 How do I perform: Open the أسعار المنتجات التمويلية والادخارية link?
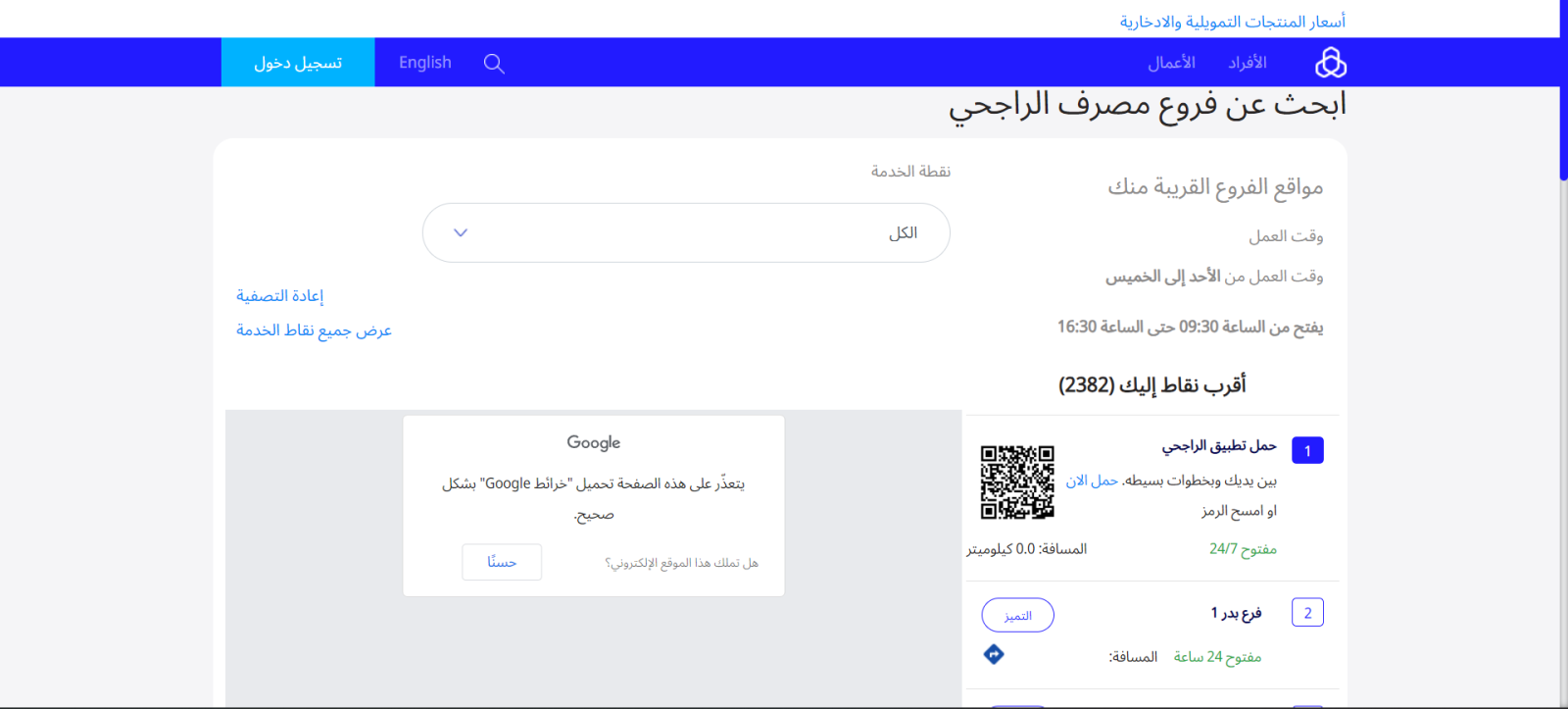pos(1233,22)
